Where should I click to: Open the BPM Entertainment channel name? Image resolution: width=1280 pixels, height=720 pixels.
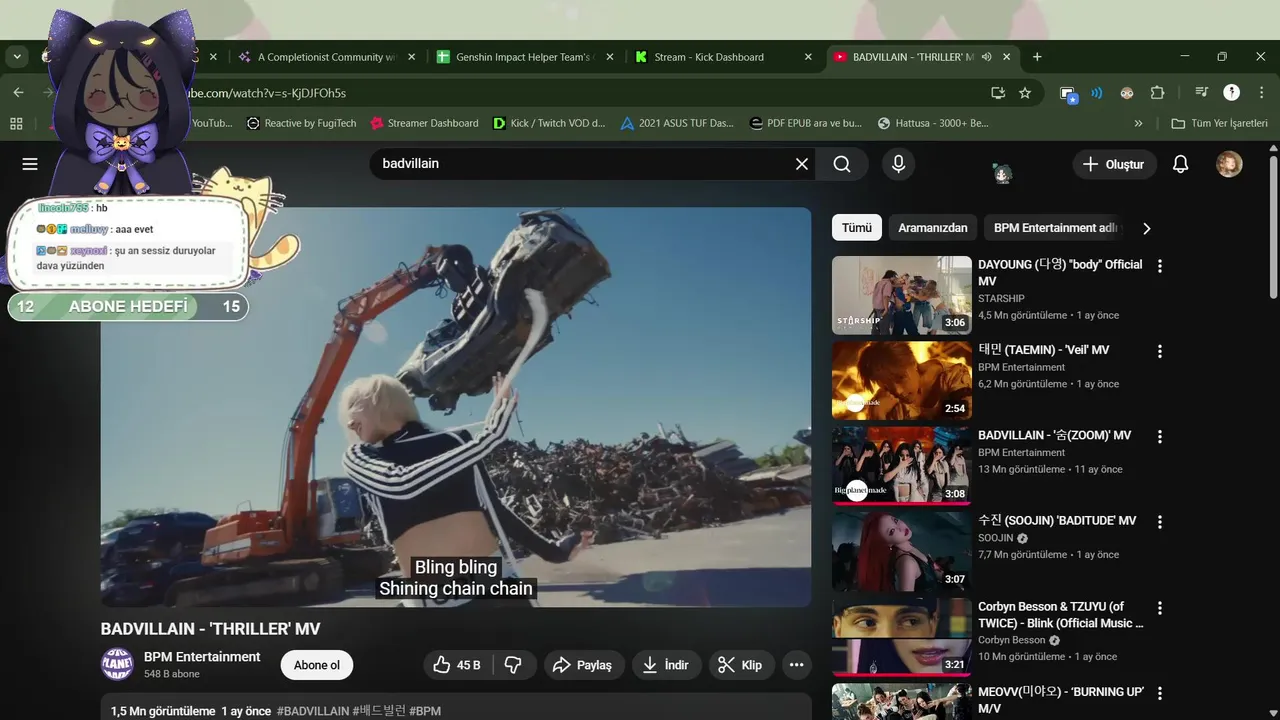(x=202, y=657)
